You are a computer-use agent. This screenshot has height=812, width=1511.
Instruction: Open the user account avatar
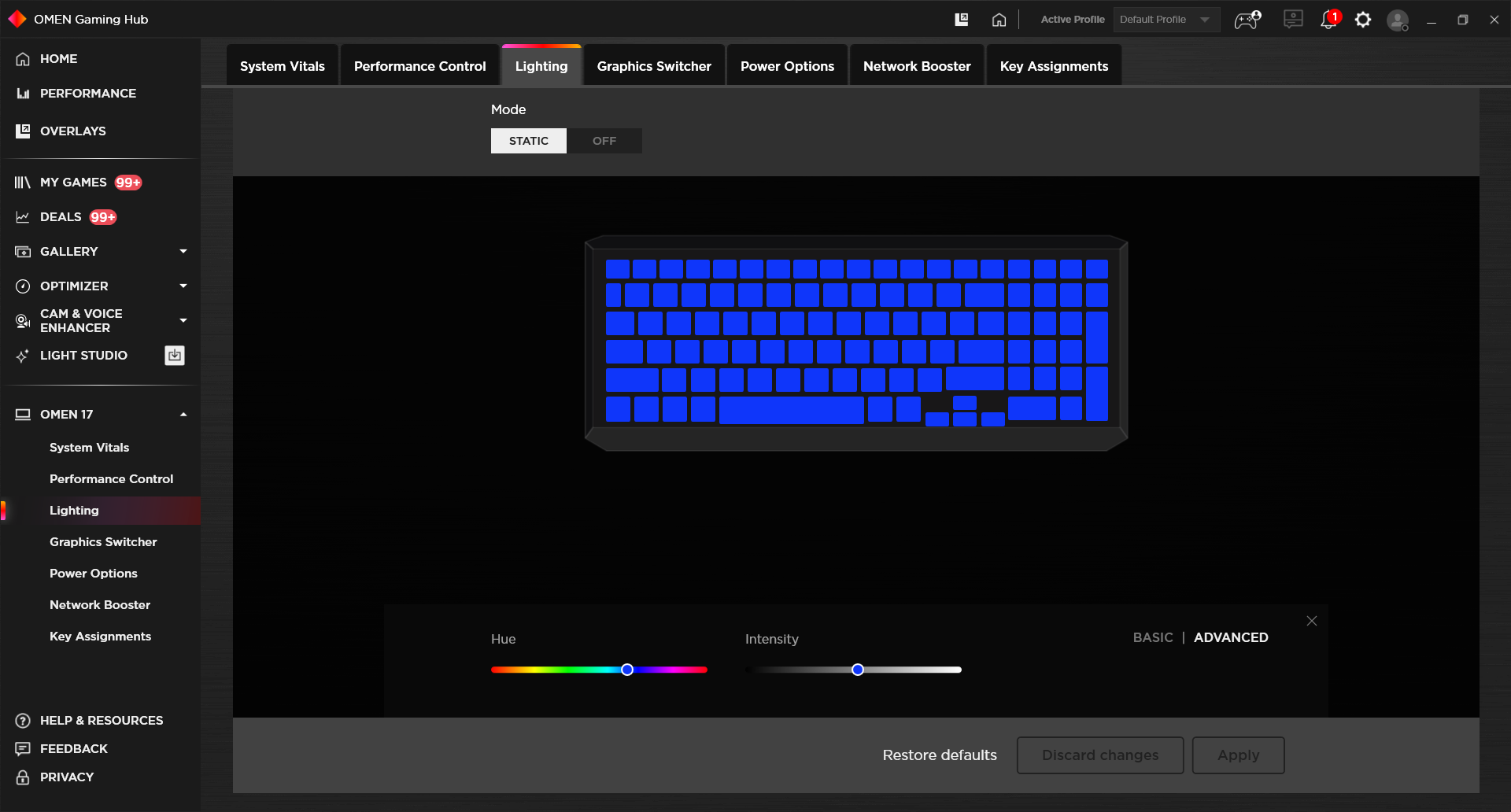point(1398,20)
